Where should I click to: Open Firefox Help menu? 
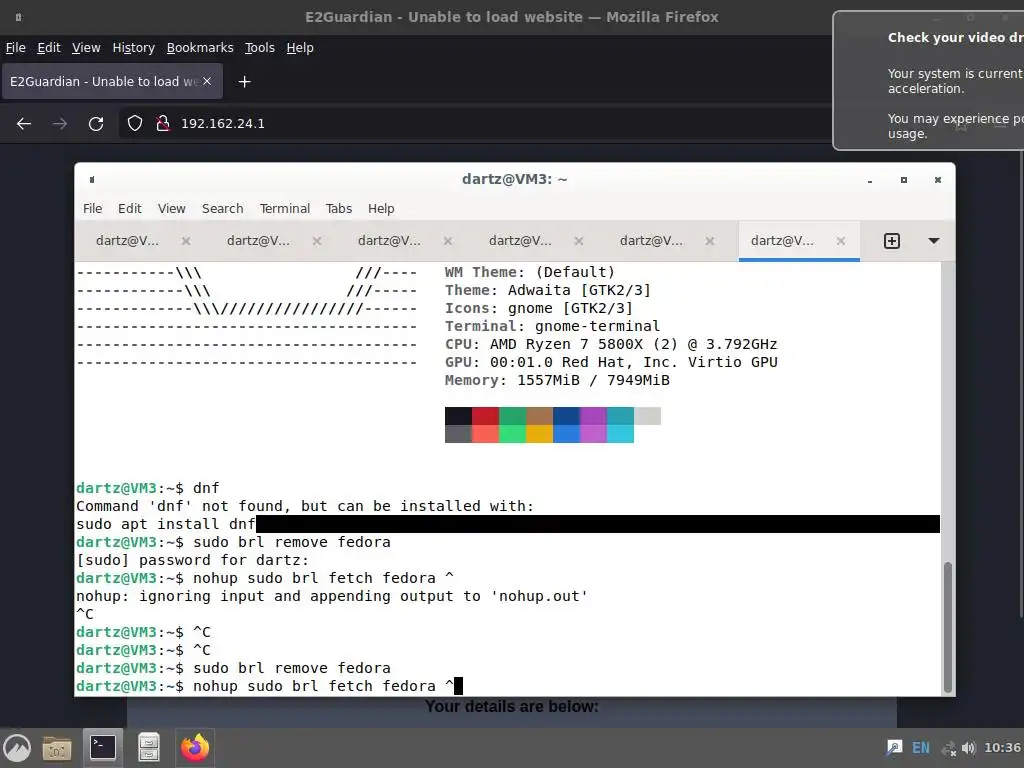coord(300,48)
